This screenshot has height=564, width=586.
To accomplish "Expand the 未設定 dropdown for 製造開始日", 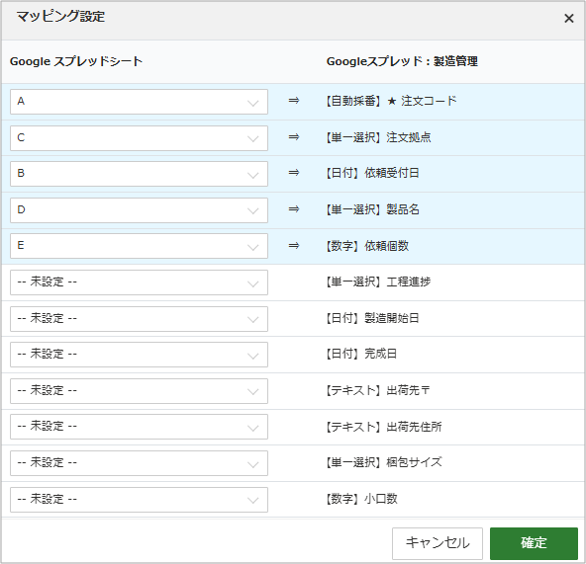I will click(139, 319).
